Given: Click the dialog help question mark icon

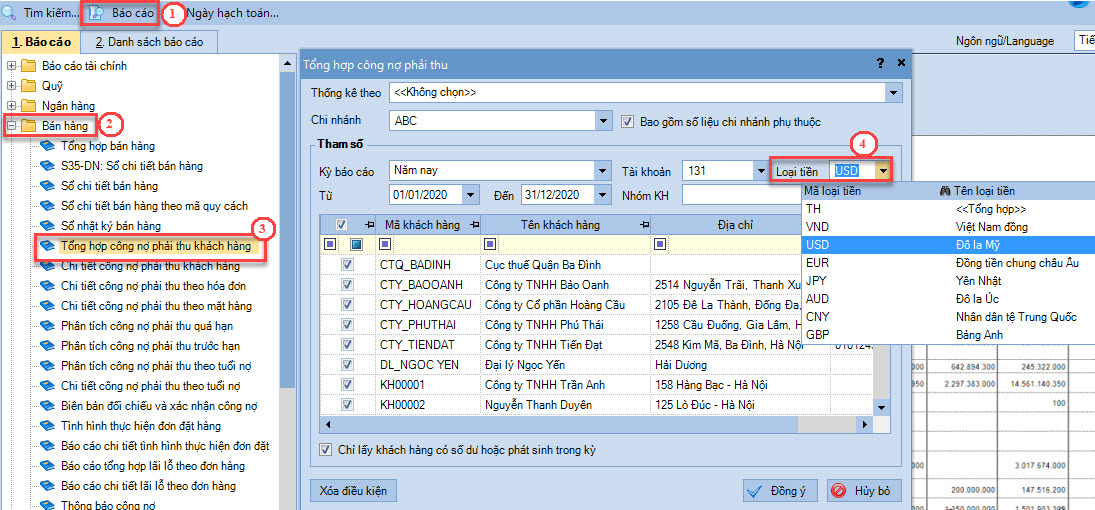Looking at the screenshot, I should [880, 64].
